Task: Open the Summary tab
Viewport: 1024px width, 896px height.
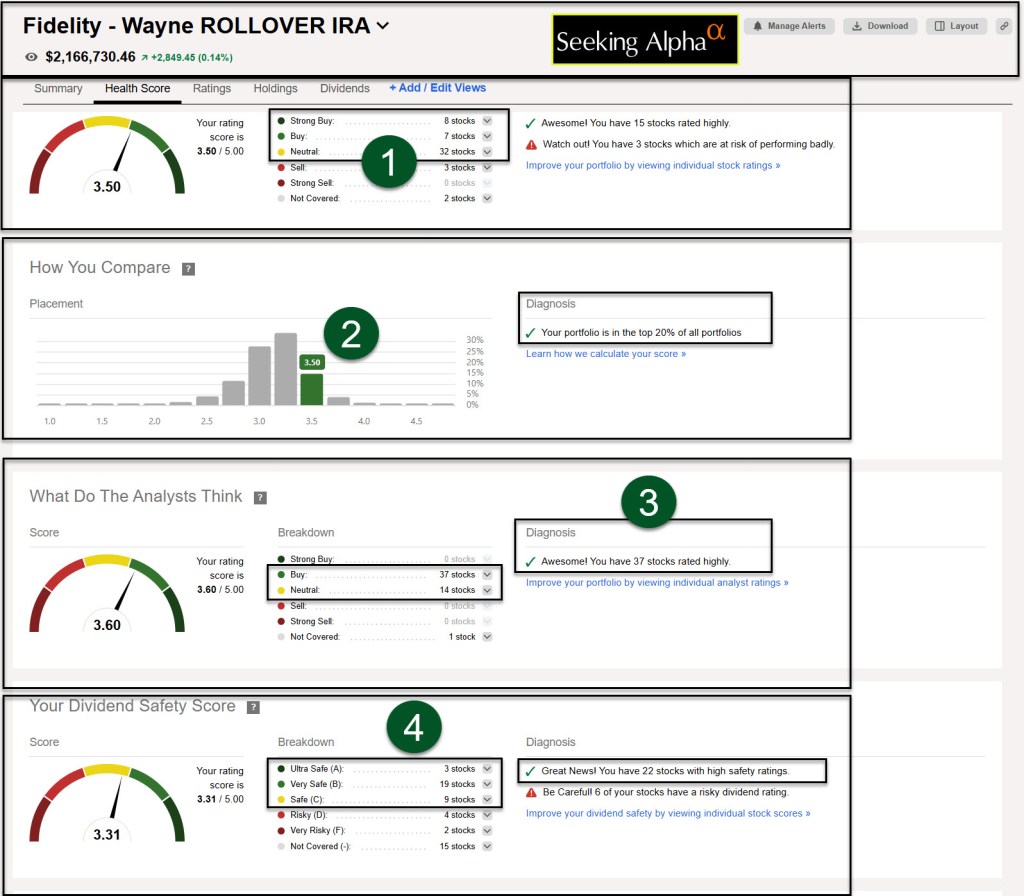Action: [x=58, y=89]
